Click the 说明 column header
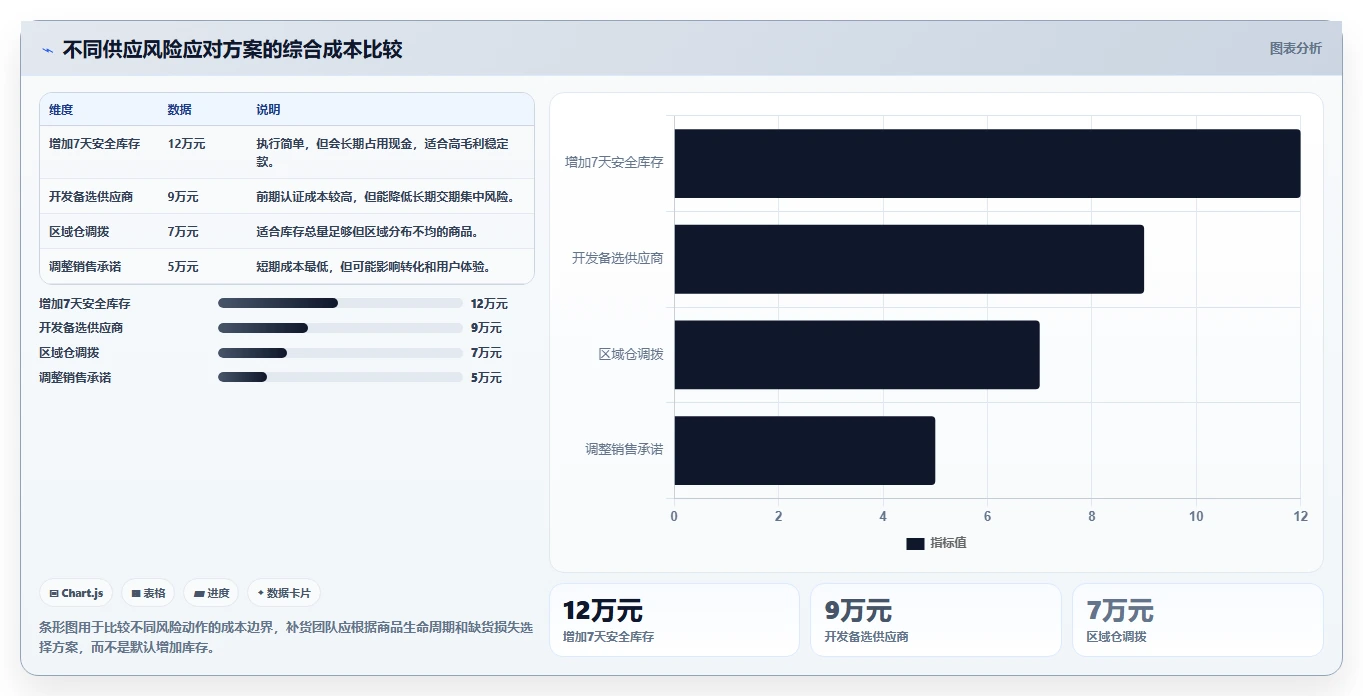The height and width of the screenshot is (696, 1363). coord(268,110)
